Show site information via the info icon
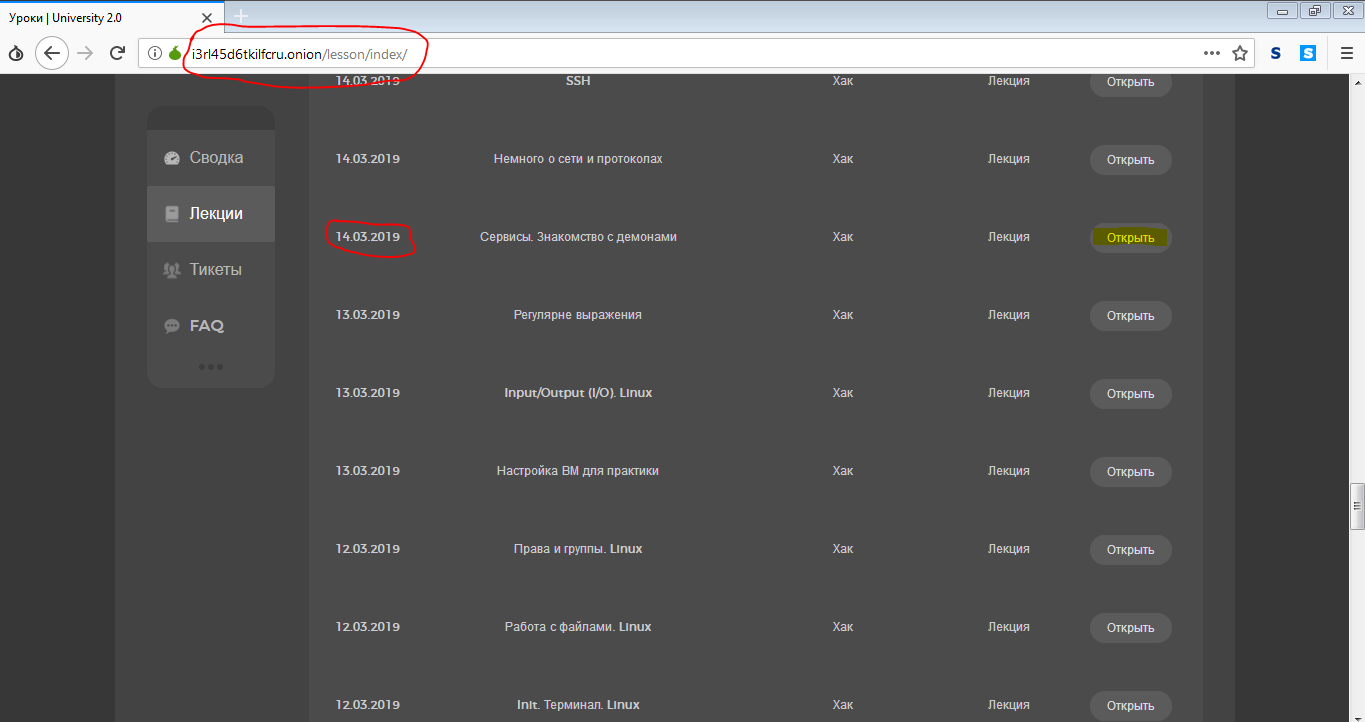Viewport: 1365px width, 722px height. (155, 53)
